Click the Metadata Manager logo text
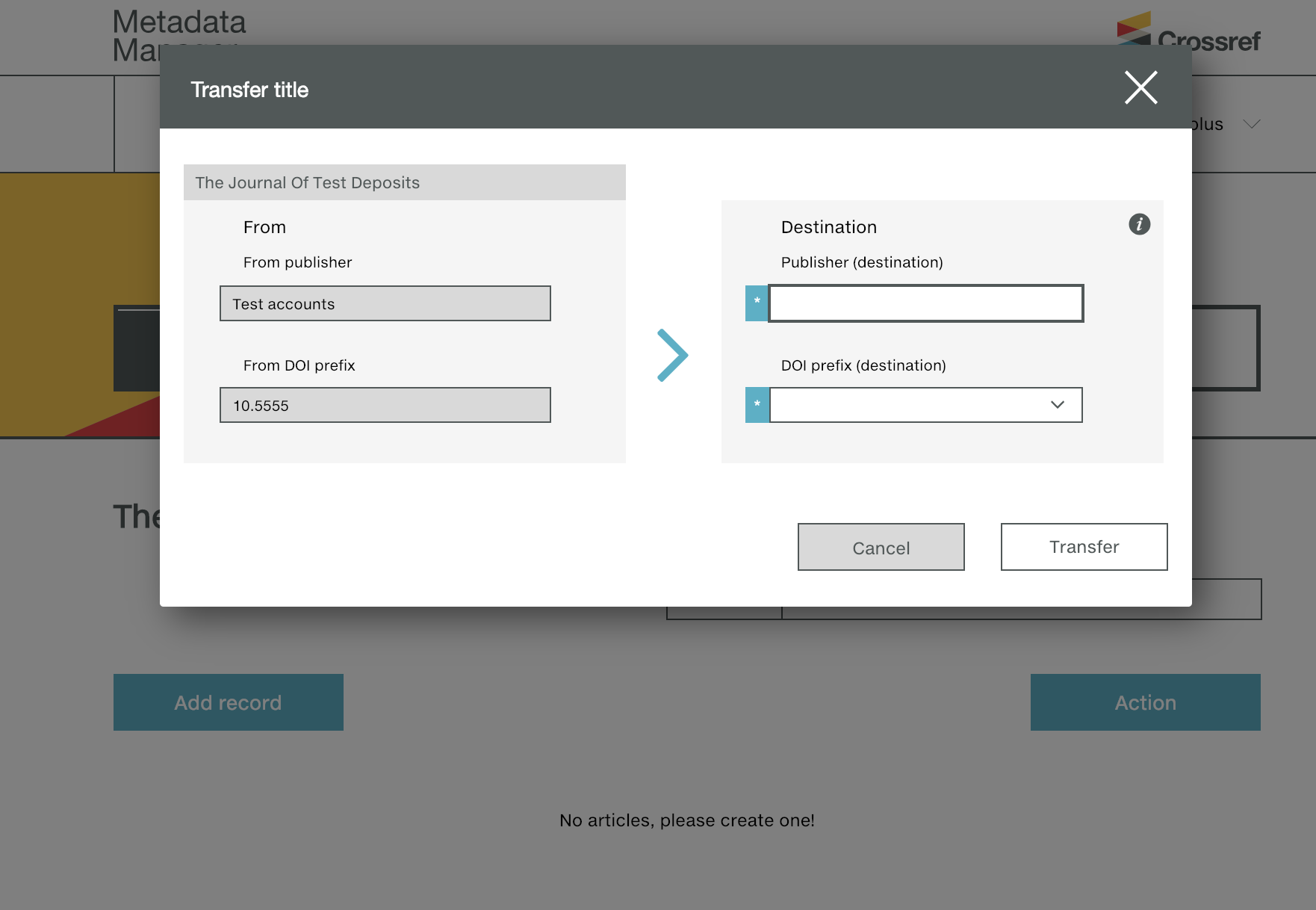 pos(179,24)
